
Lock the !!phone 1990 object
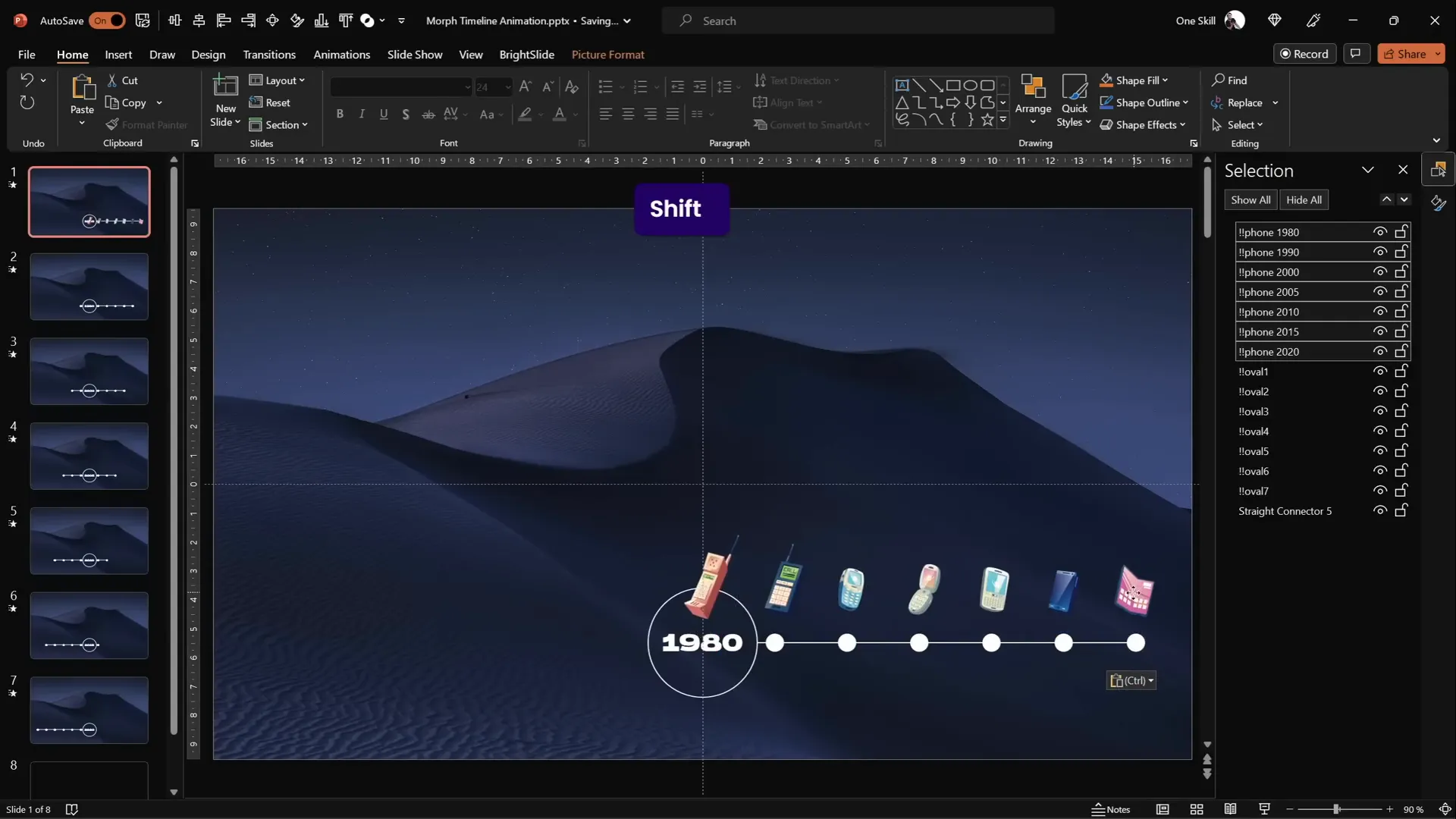click(x=1401, y=251)
